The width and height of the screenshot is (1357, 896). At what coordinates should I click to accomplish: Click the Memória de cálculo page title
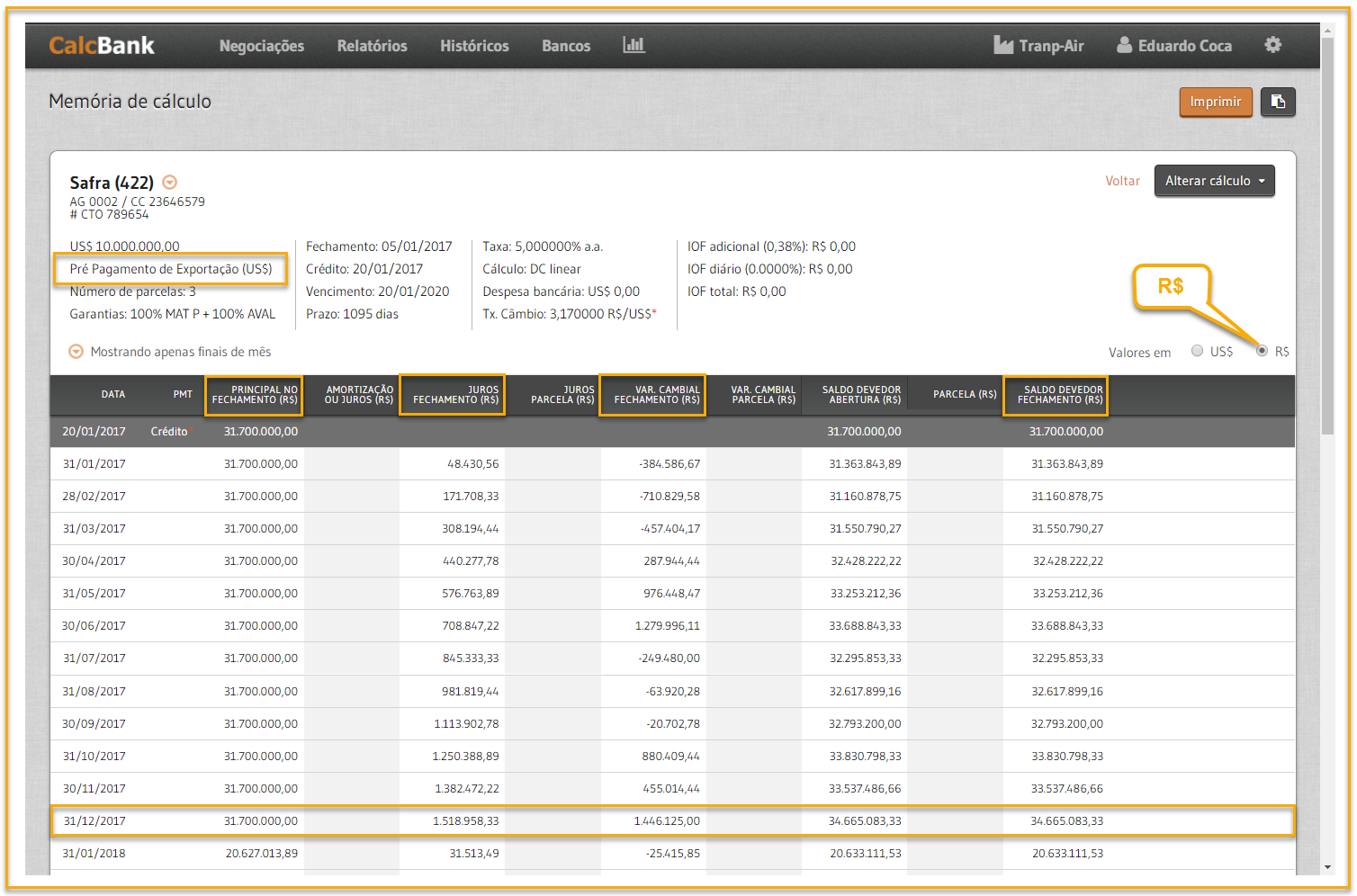(x=130, y=102)
